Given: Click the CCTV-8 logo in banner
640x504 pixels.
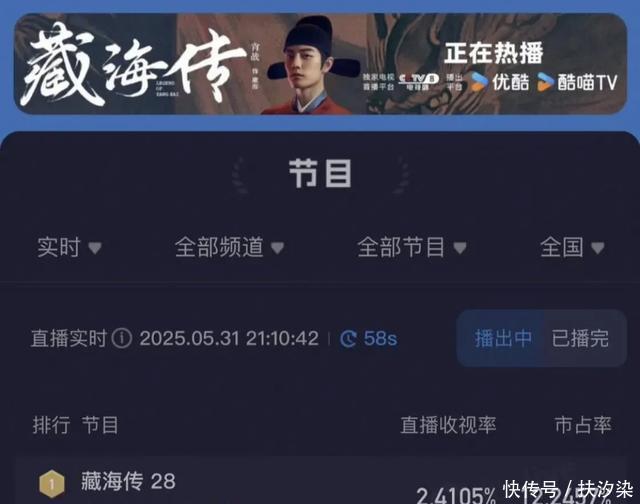Looking at the screenshot, I should pyautogui.click(x=419, y=80).
